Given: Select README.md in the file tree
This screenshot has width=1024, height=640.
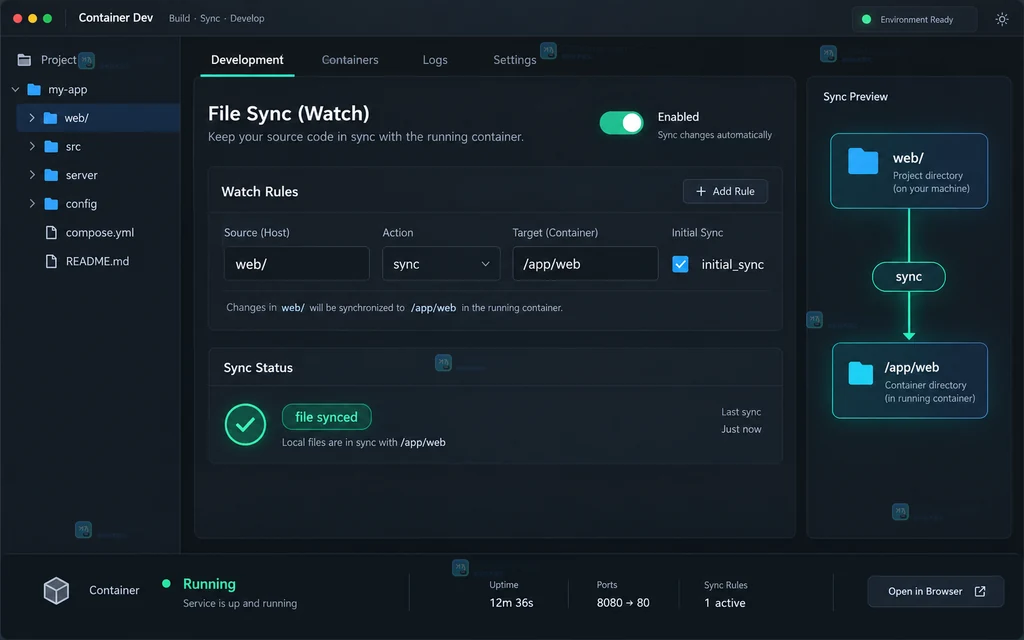Looking at the screenshot, I should [97, 261].
